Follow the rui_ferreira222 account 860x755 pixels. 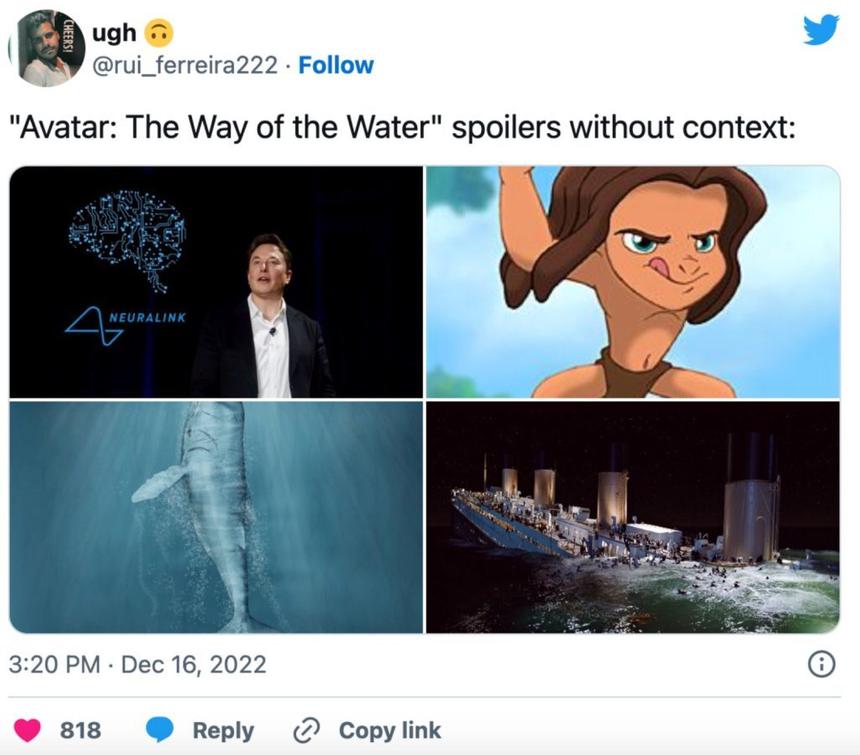pyautogui.click(x=336, y=66)
